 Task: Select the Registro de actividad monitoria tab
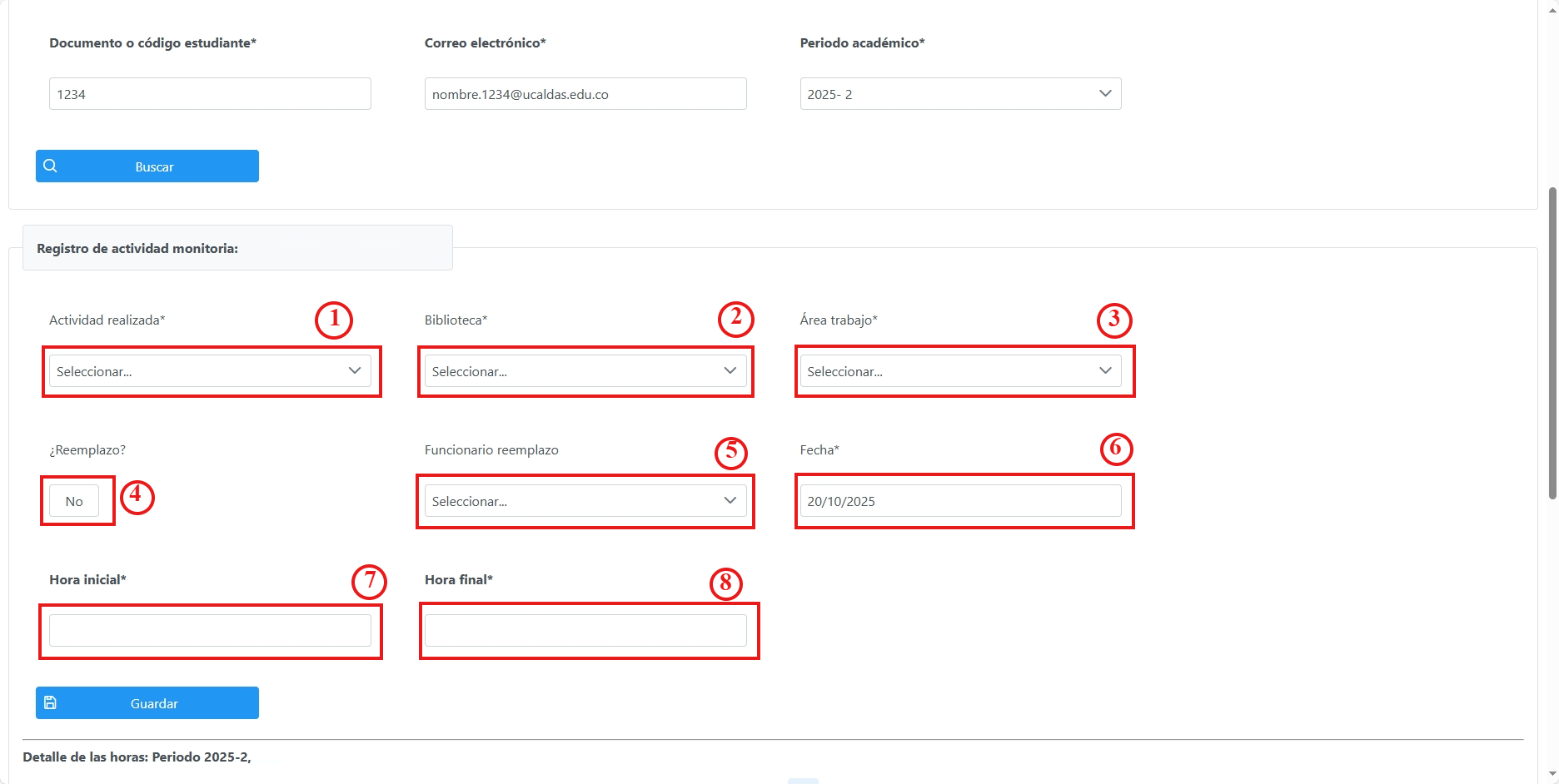point(237,248)
